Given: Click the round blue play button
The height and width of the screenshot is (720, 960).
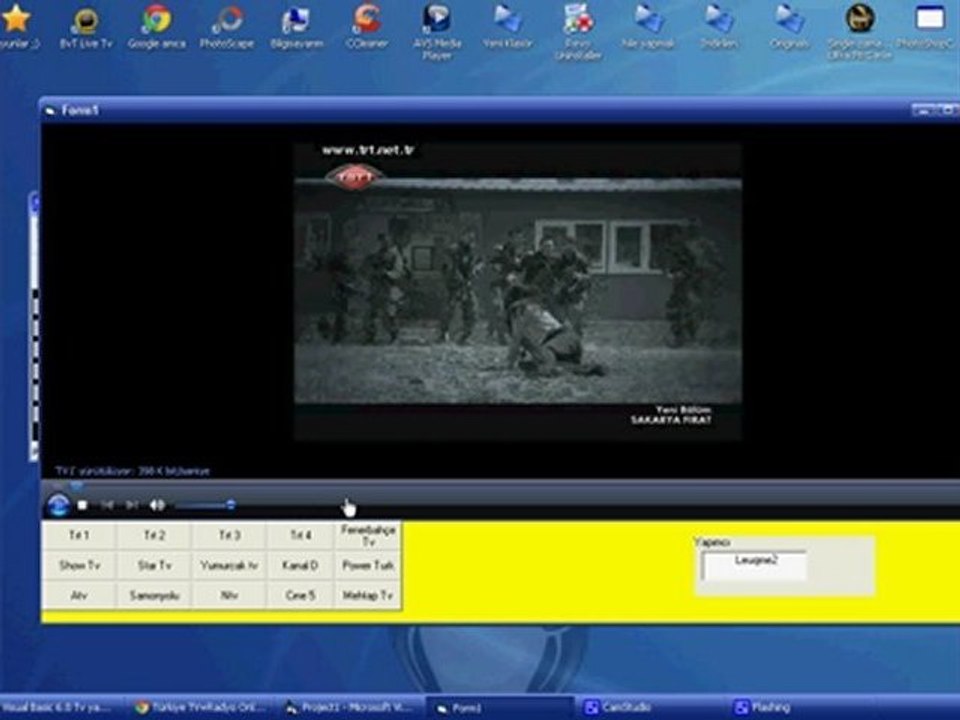Looking at the screenshot, I should [x=58, y=506].
